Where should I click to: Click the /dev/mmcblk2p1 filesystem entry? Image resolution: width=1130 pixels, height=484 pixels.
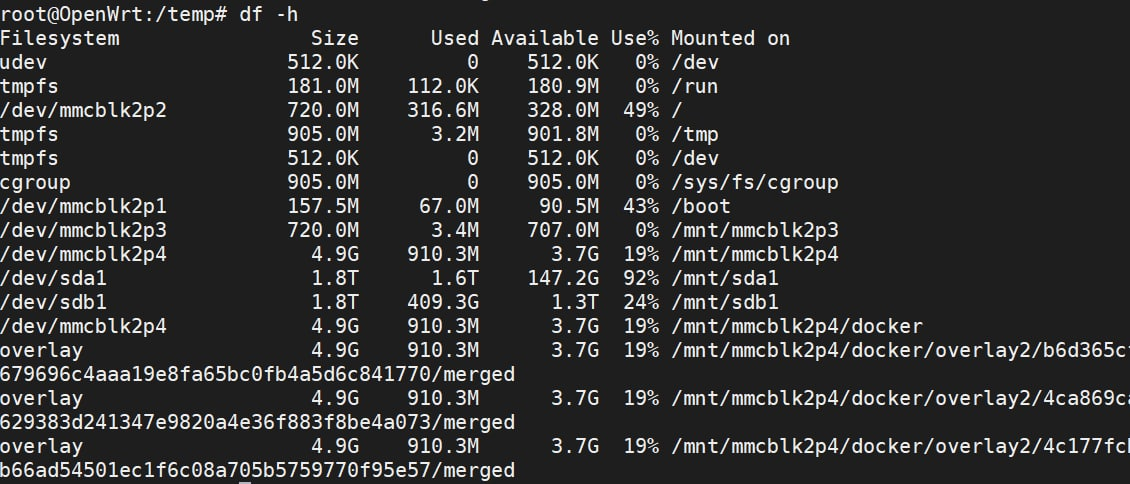84,207
